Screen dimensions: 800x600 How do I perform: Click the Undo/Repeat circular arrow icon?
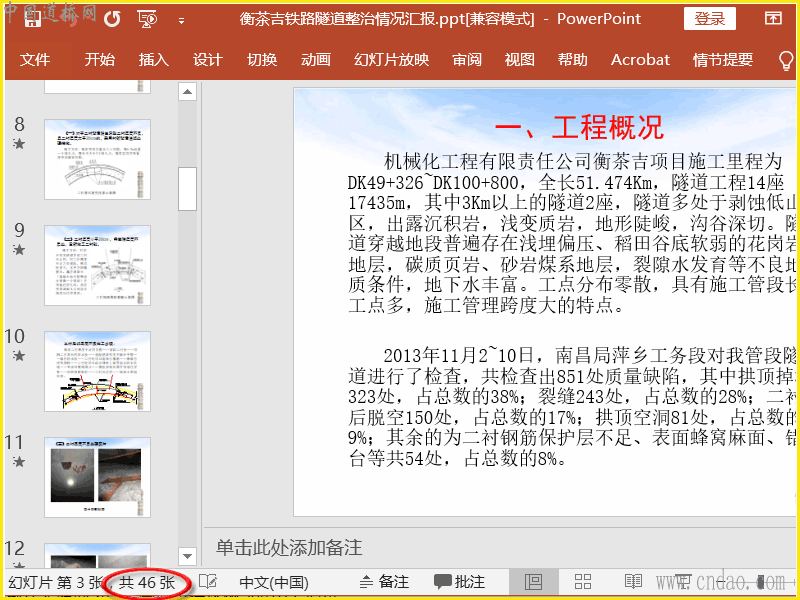(112, 19)
